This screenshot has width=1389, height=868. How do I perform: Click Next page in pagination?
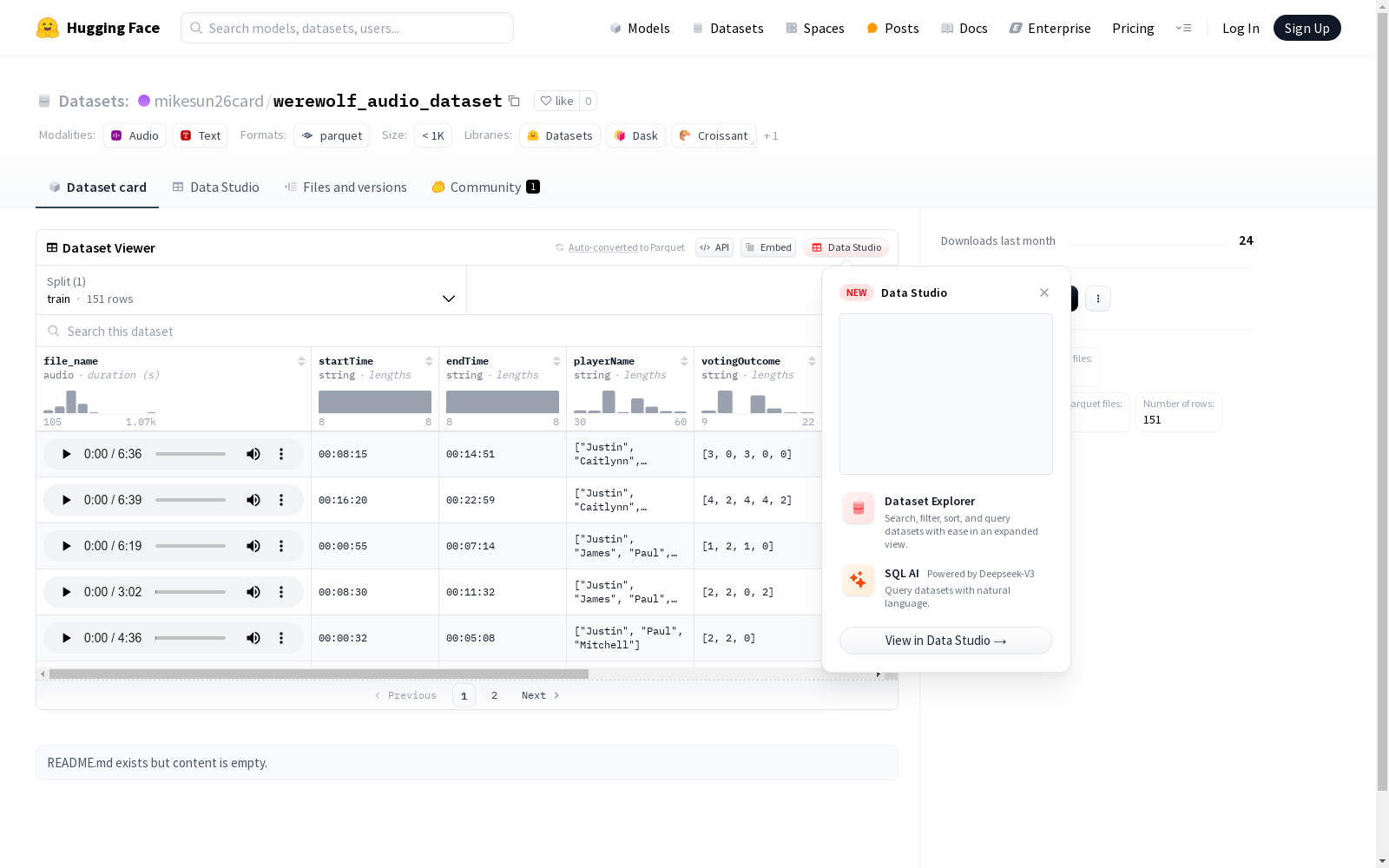pyautogui.click(x=540, y=695)
